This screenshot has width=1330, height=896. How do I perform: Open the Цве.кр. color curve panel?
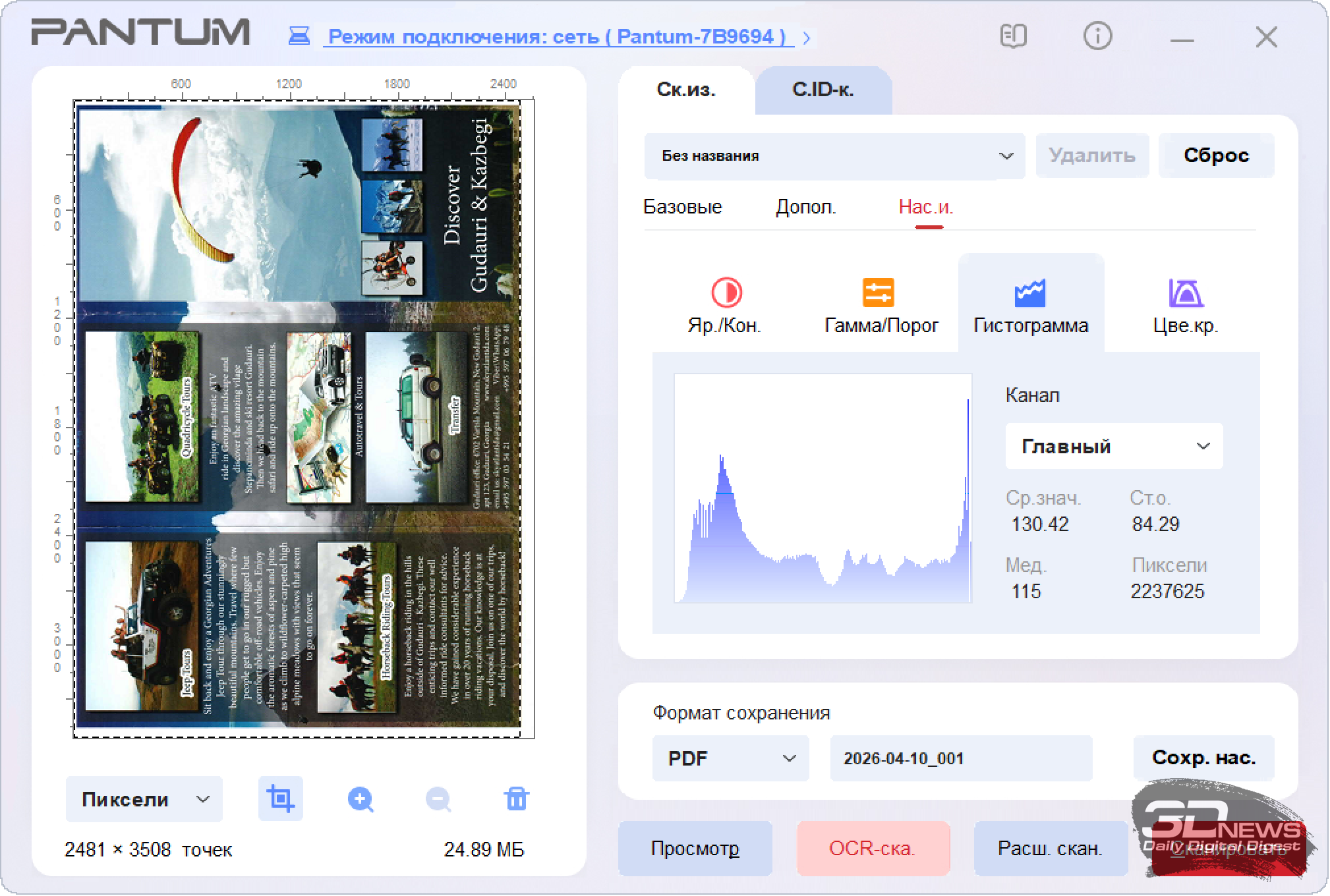[1185, 306]
